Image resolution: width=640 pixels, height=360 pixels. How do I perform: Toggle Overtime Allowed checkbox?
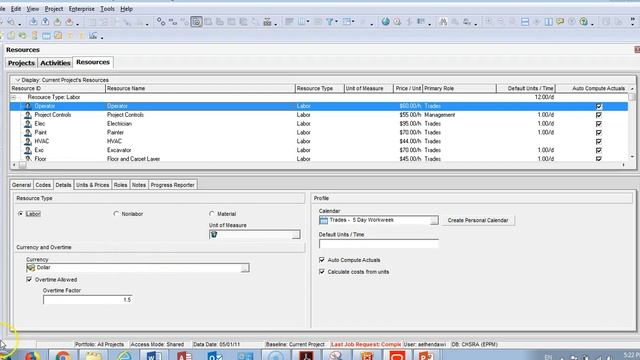click(x=29, y=280)
